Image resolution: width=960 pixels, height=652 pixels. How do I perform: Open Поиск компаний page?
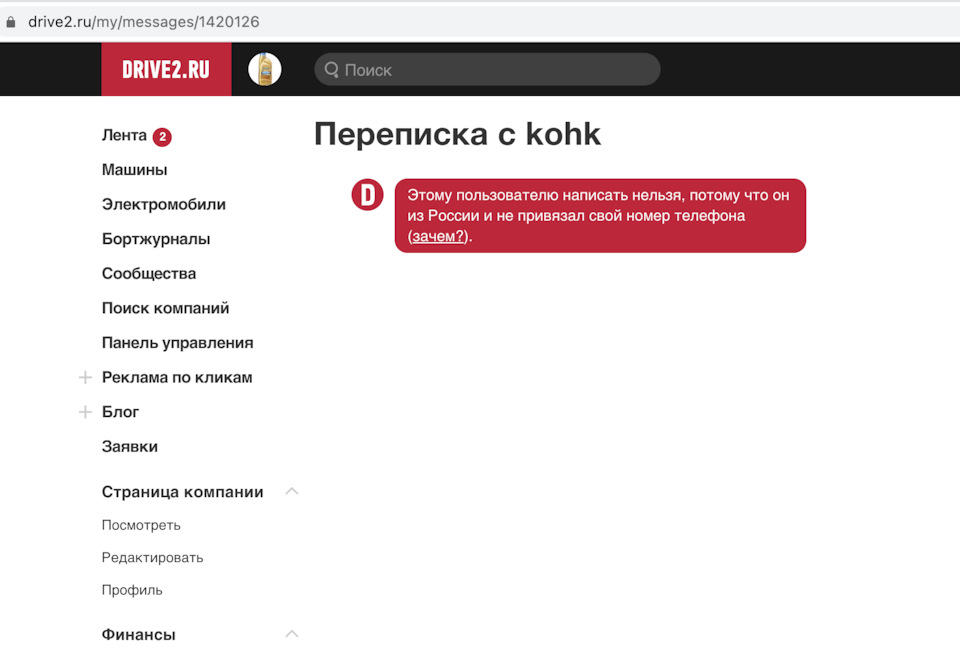pos(165,308)
